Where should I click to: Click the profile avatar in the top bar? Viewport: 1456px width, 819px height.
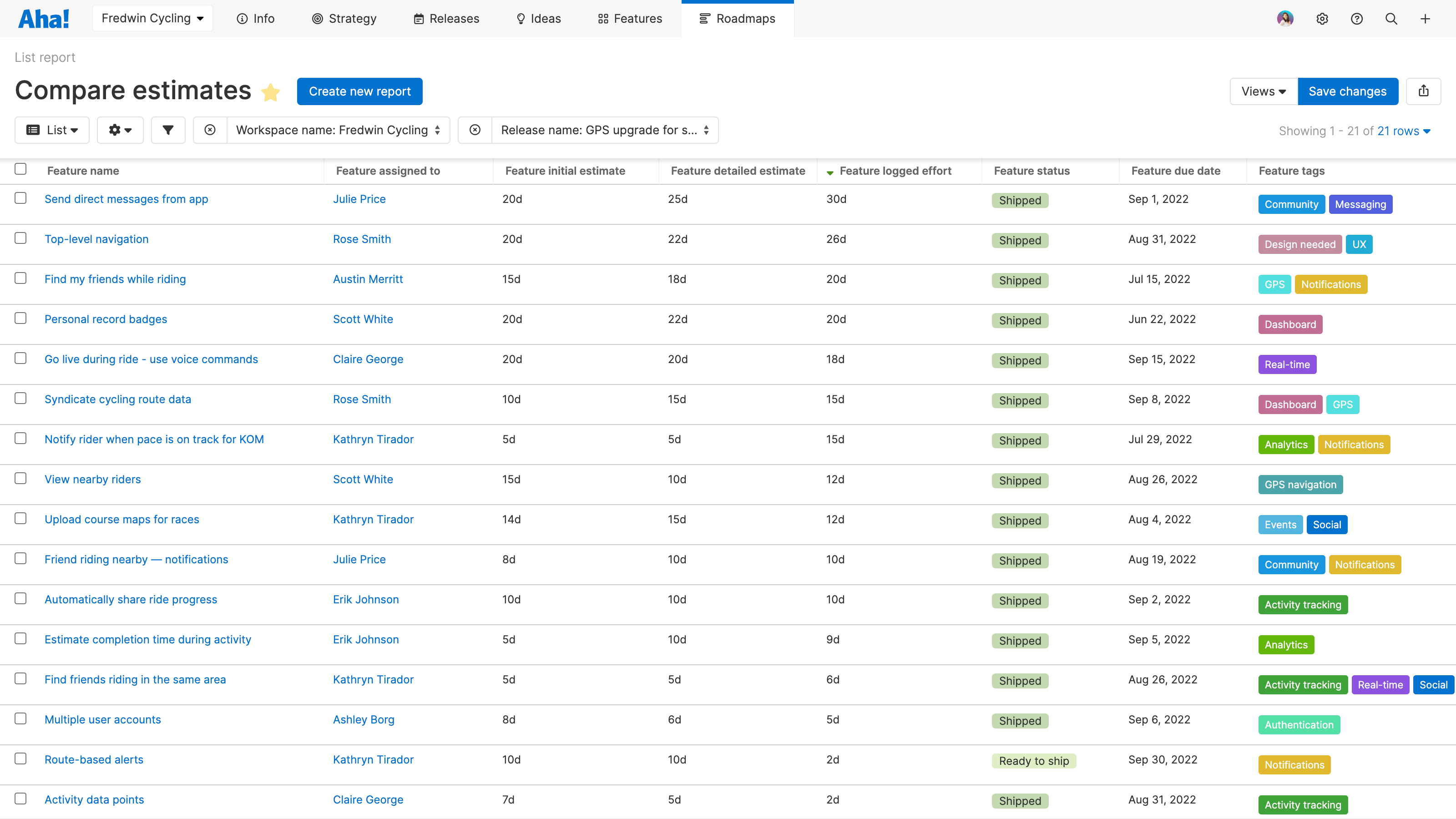[1285, 19]
